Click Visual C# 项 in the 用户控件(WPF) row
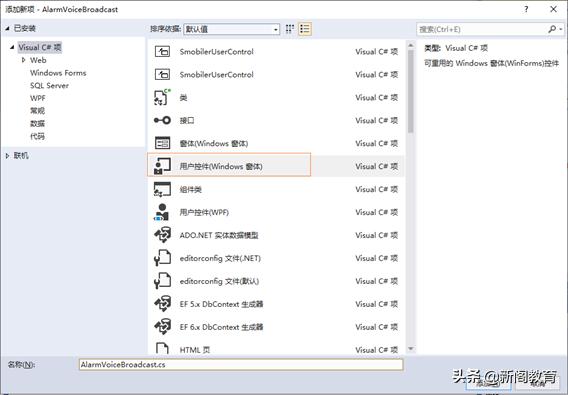The width and height of the screenshot is (568, 395). click(376, 212)
